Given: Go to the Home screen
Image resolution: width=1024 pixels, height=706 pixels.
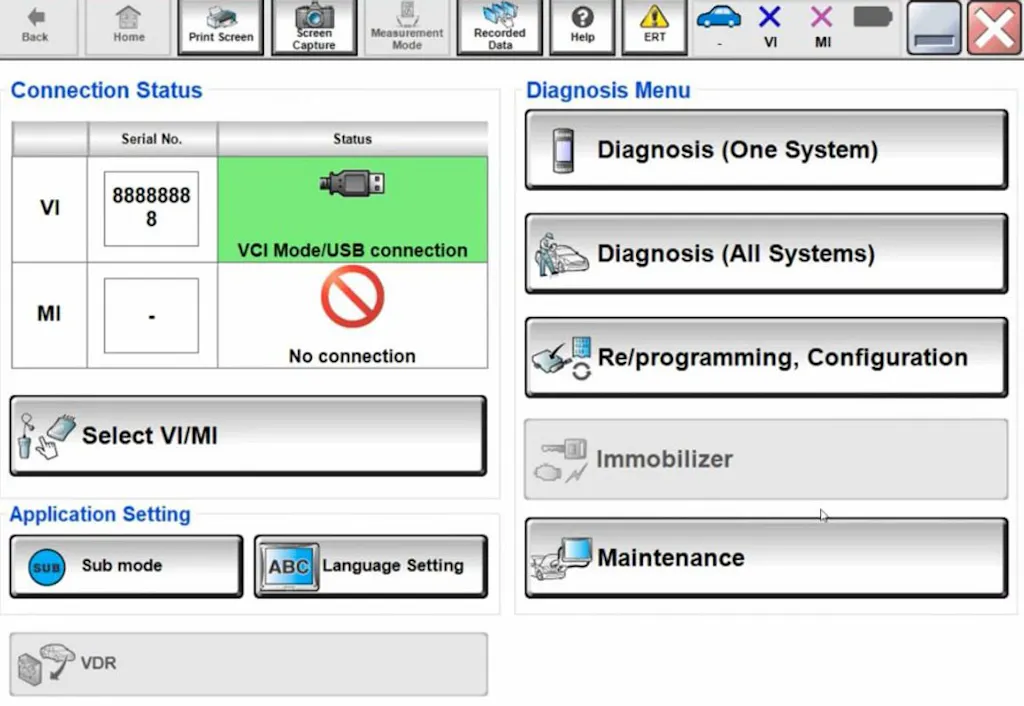Looking at the screenshot, I should click(128, 26).
